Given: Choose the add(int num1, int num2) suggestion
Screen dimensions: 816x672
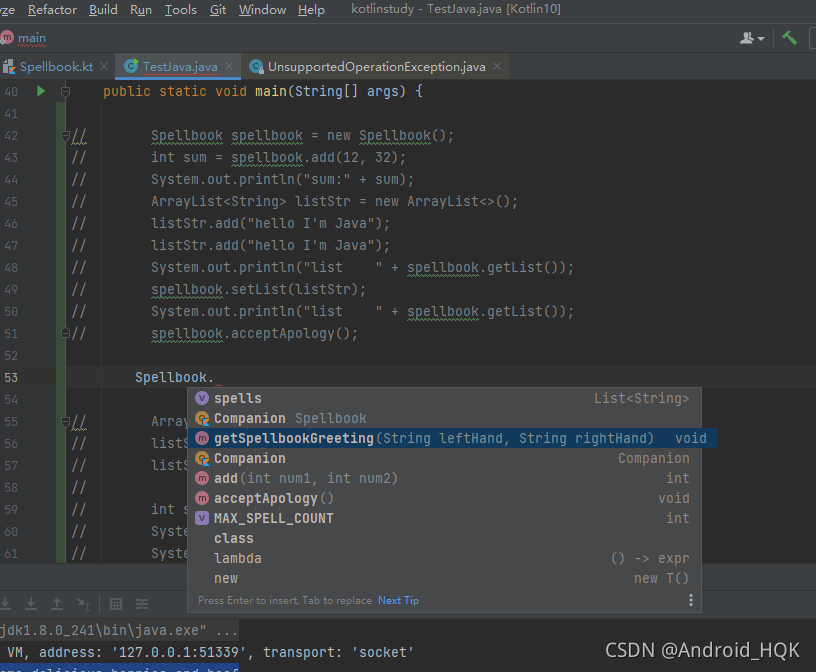Looking at the screenshot, I should [x=444, y=478].
